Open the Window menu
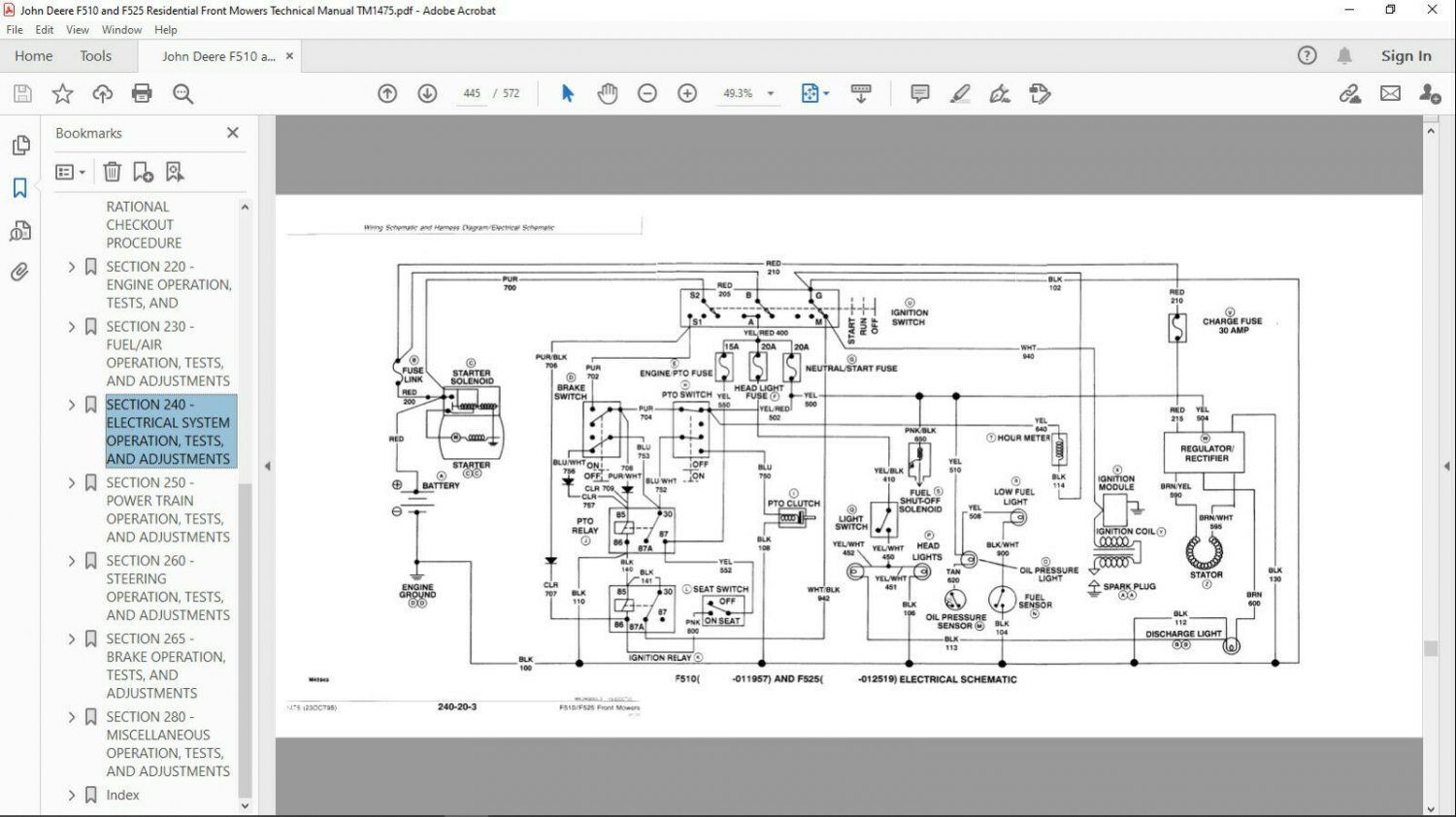 coord(121,30)
